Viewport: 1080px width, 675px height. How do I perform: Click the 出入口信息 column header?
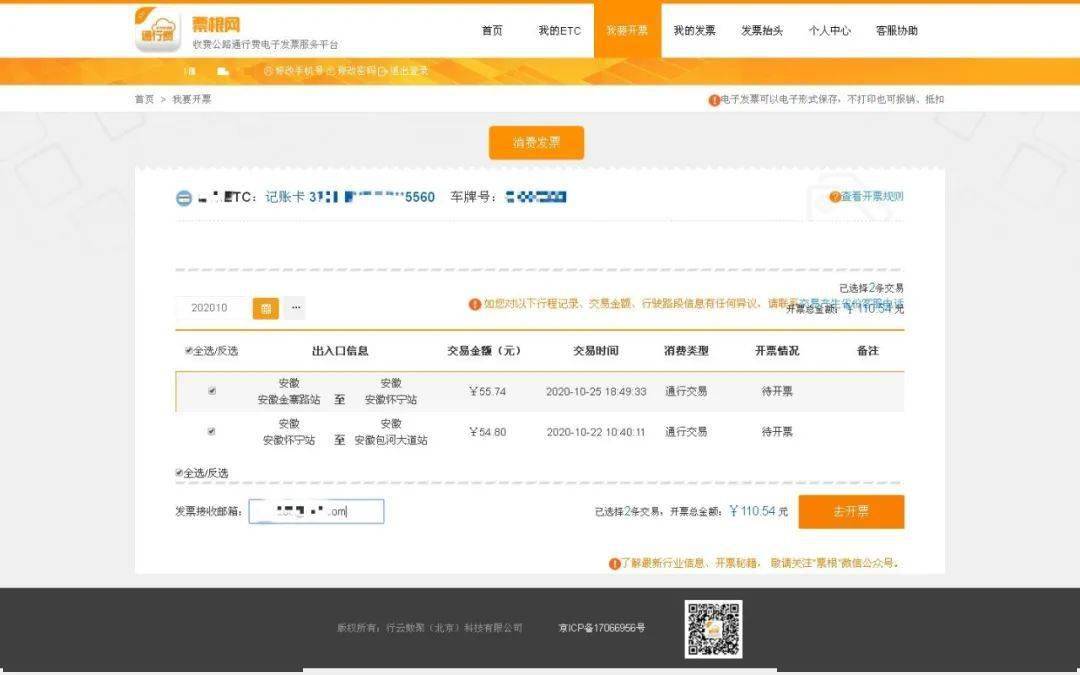point(340,351)
